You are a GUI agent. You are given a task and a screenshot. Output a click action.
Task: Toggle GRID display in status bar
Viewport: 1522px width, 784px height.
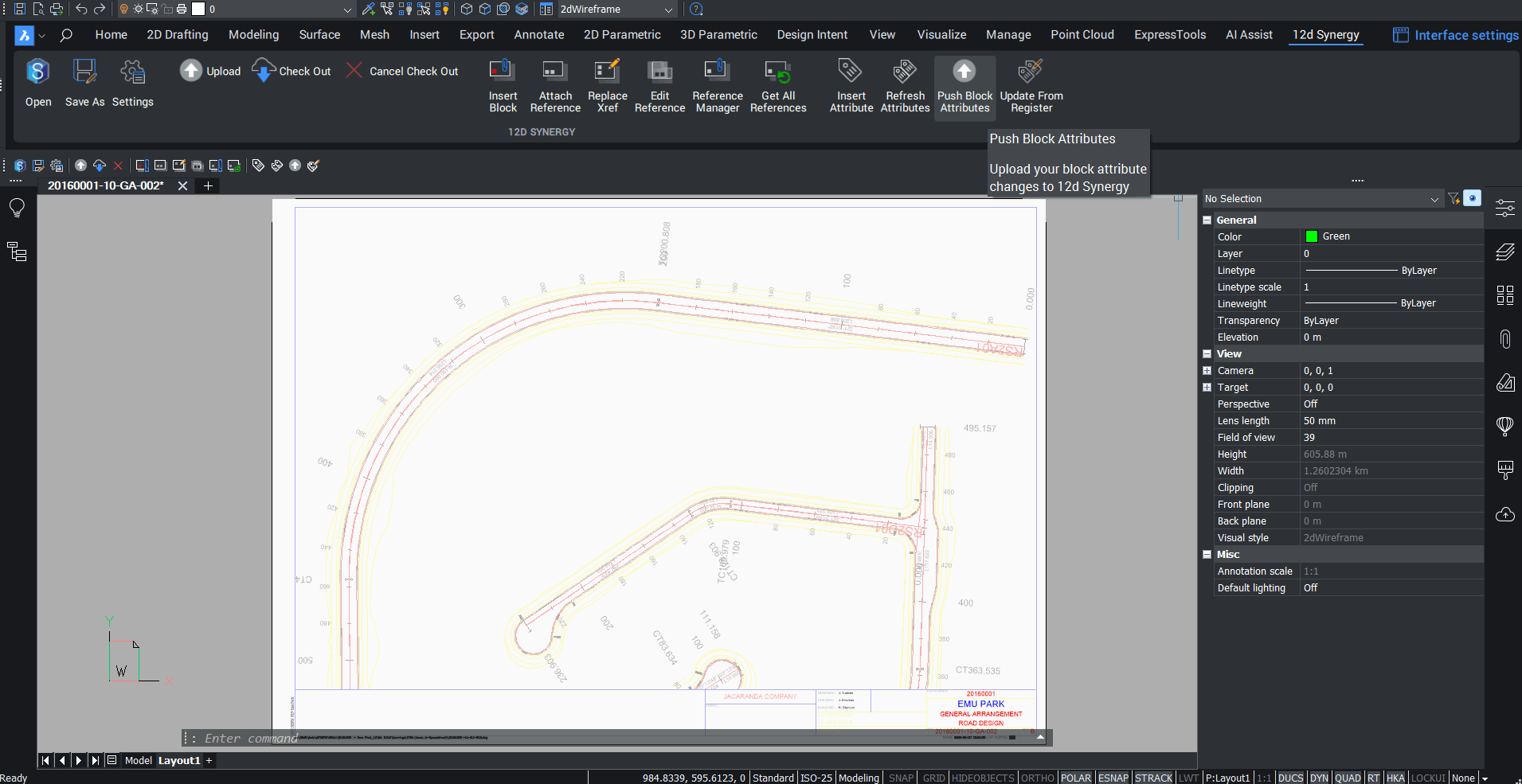[x=934, y=778]
